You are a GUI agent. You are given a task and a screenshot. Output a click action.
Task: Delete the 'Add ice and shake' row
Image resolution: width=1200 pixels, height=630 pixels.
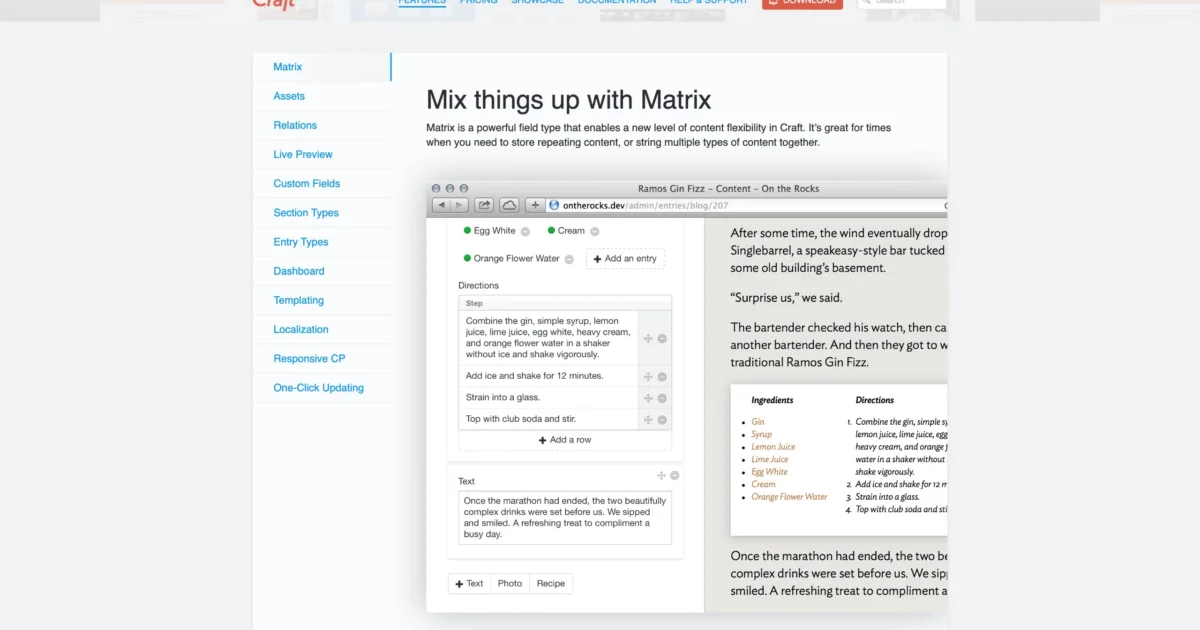(x=662, y=377)
